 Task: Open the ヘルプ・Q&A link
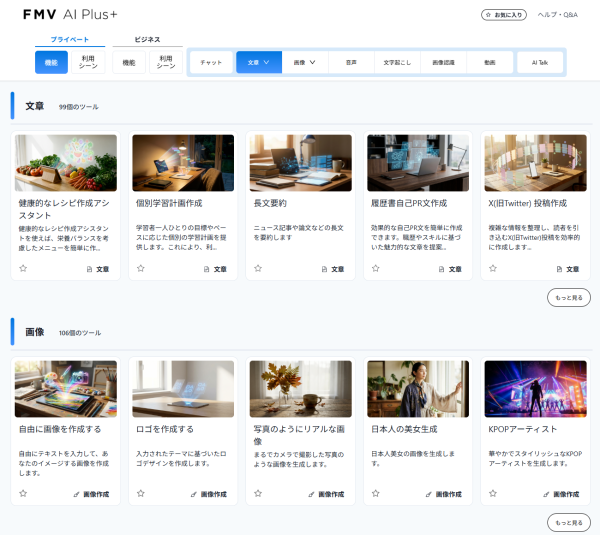coord(557,15)
